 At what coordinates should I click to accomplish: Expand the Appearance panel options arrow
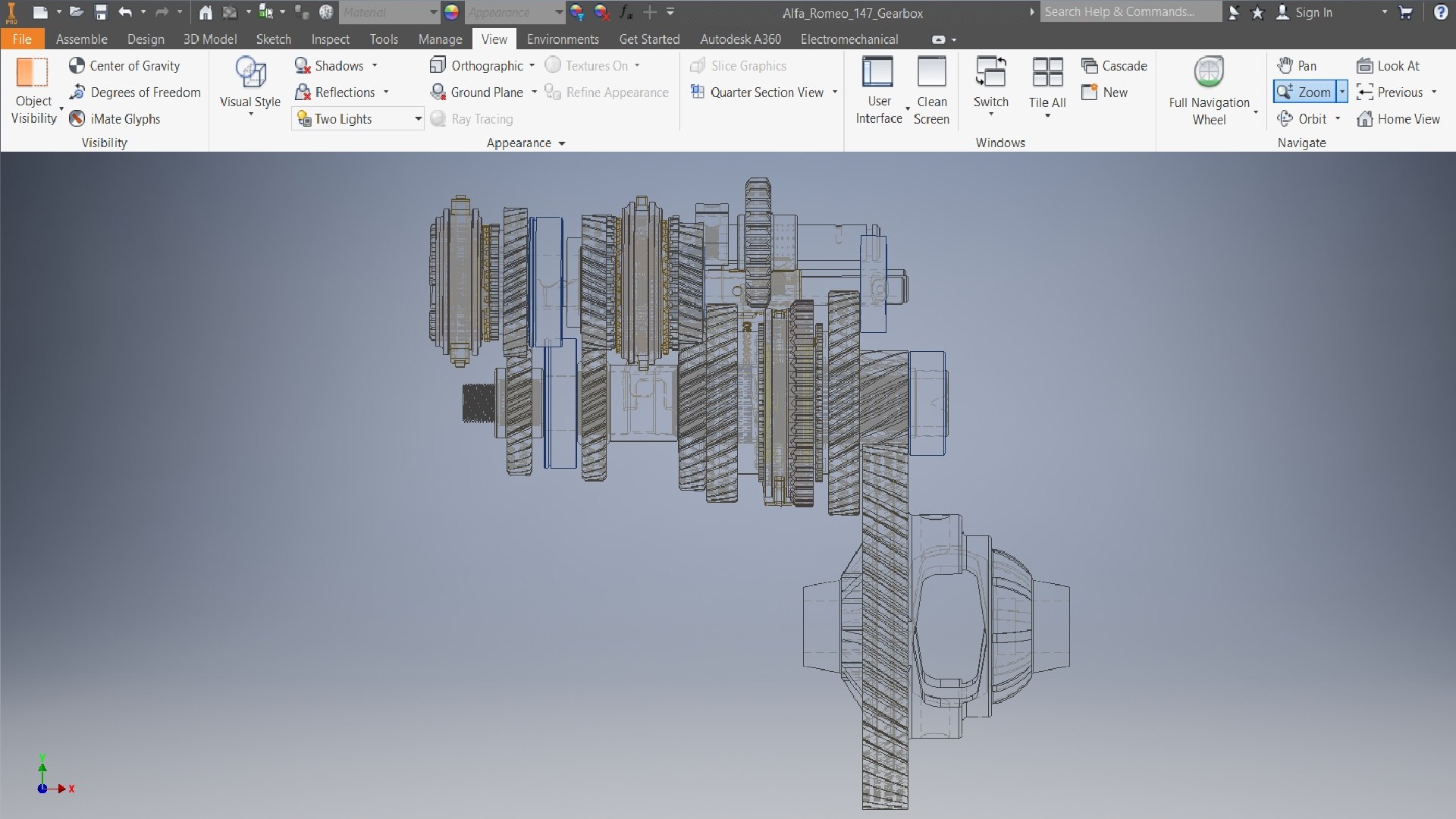[562, 143]
